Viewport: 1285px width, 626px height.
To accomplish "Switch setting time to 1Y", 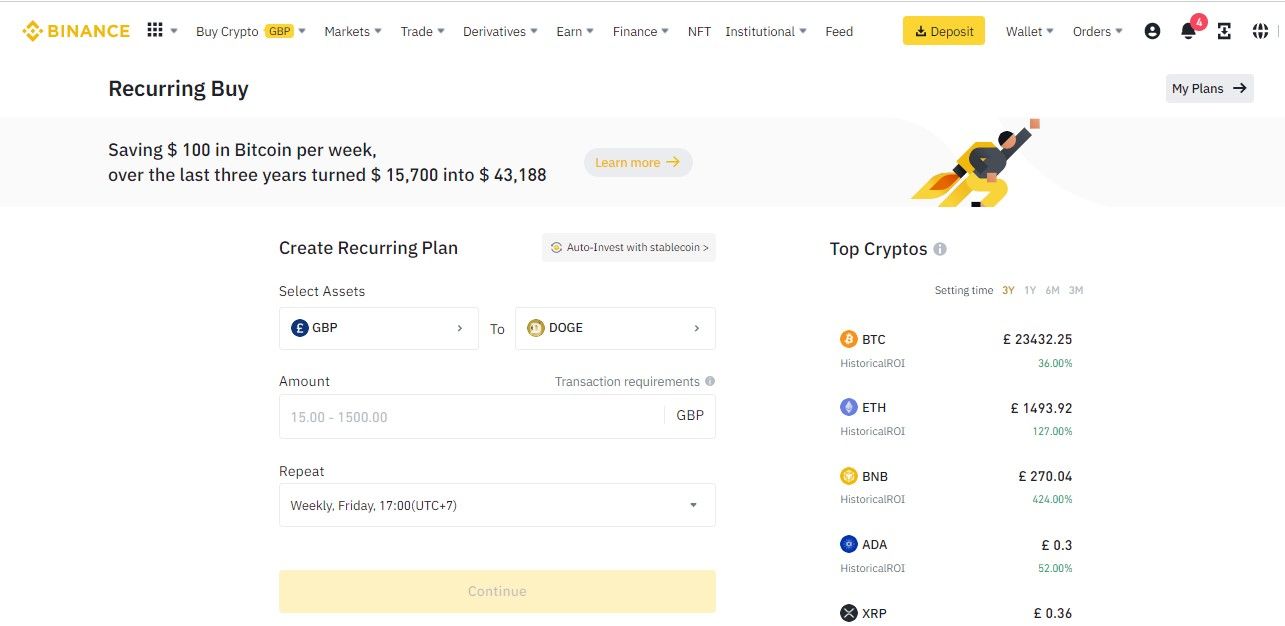I will pyautogui.click(x=1030, y=290).
